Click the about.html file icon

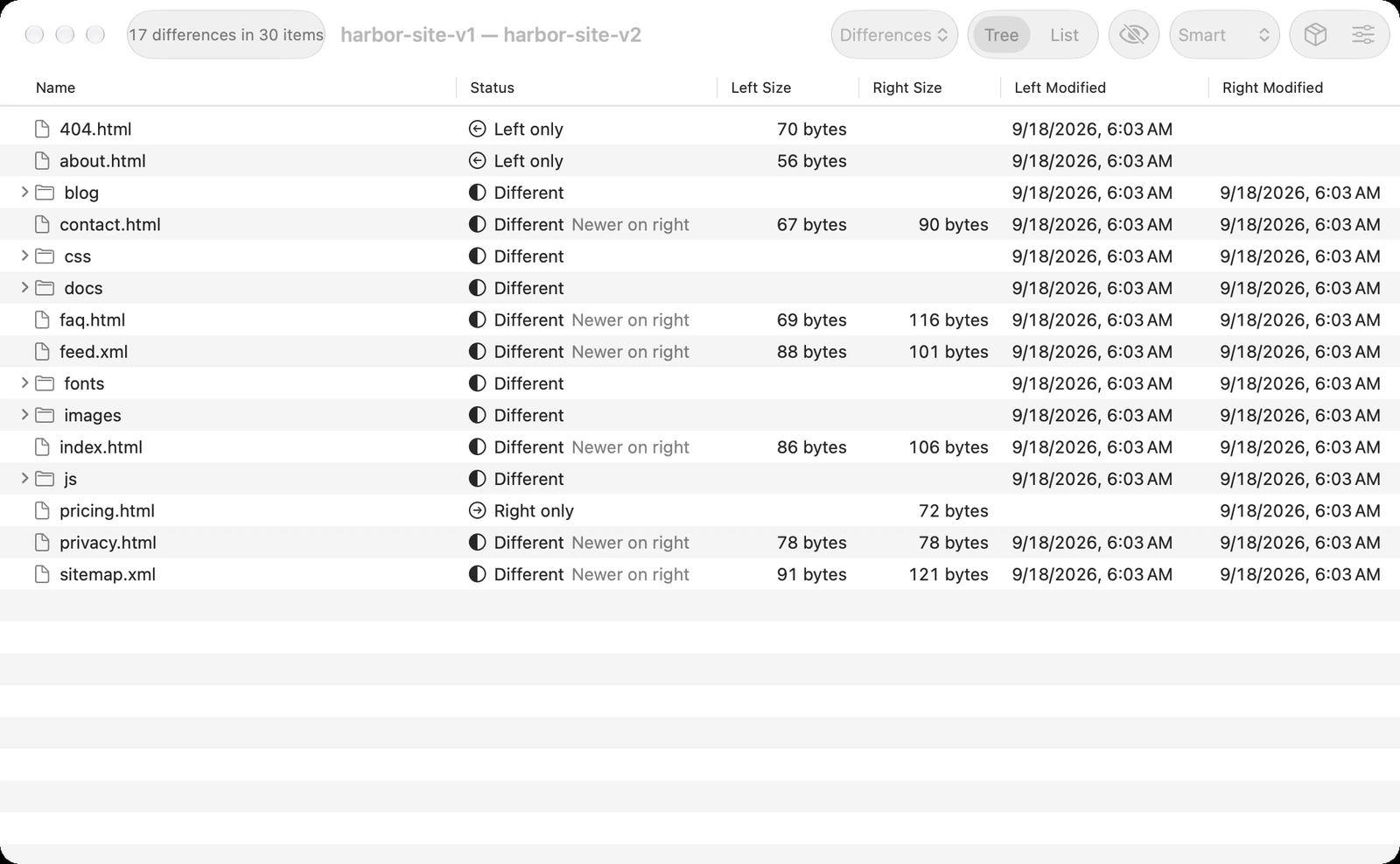point(42,160)
